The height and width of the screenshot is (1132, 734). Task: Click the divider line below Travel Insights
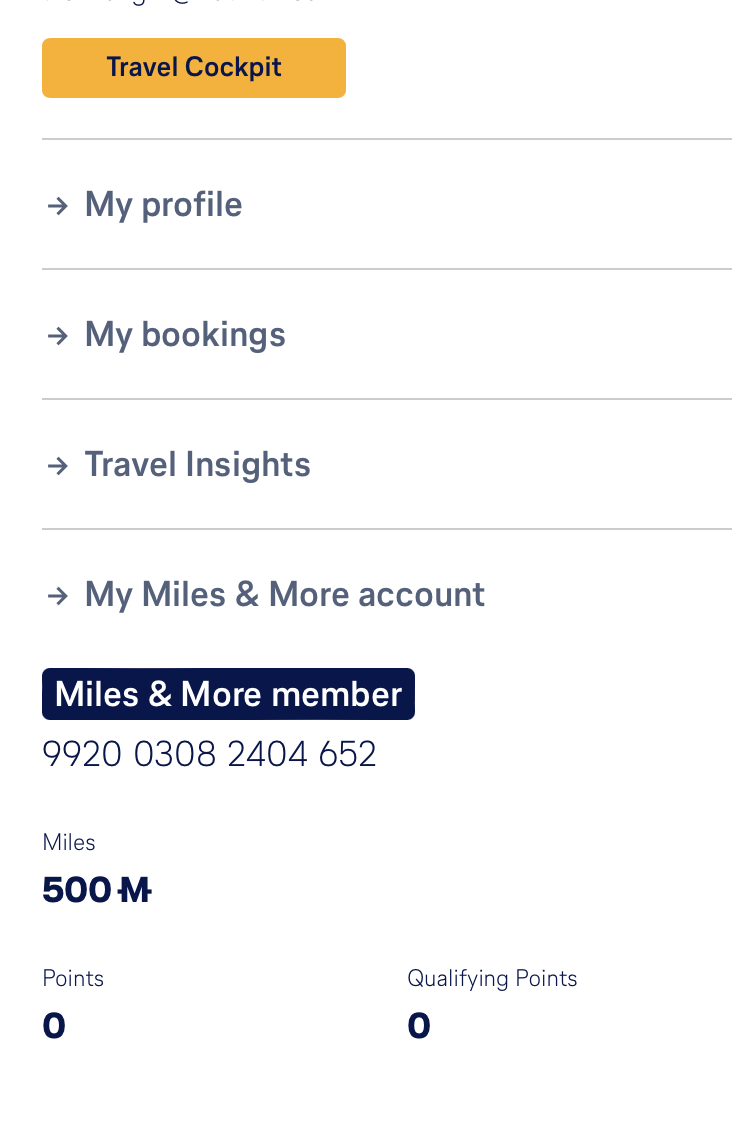tap(386, 529)
